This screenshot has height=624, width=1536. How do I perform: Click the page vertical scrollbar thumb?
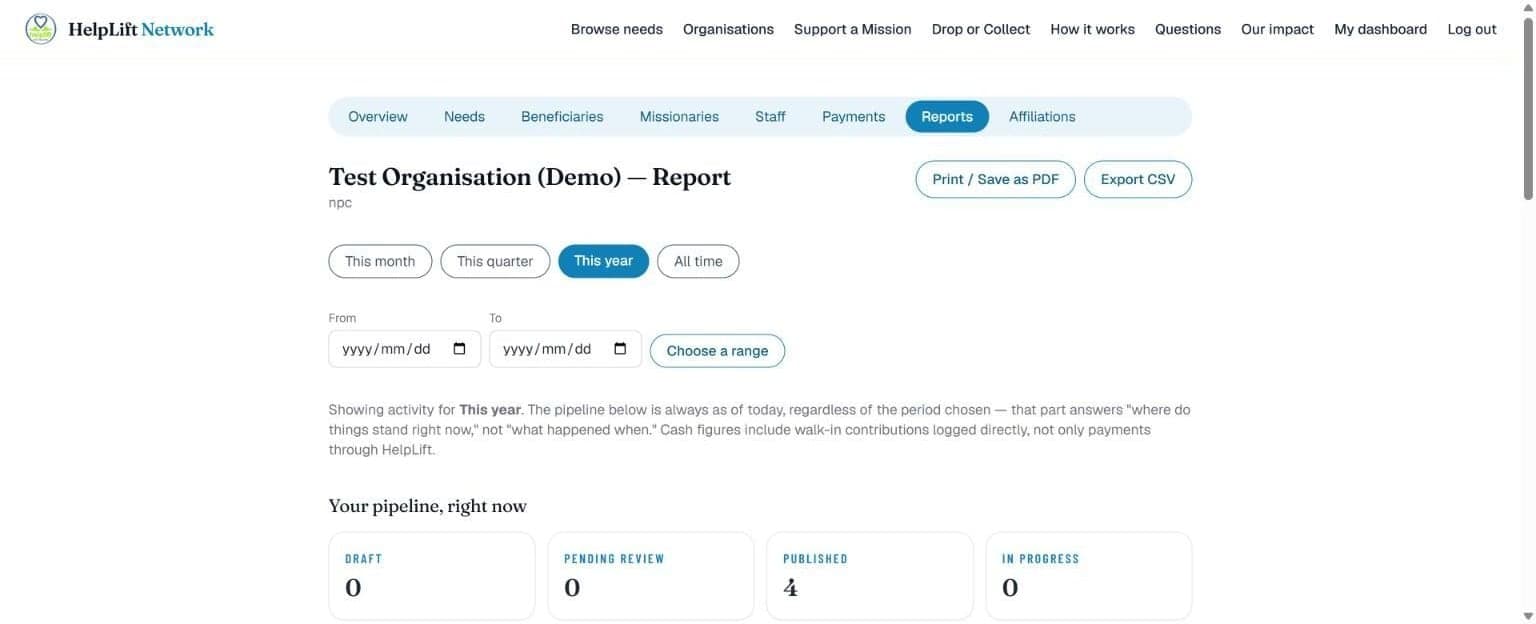click(1528, 110)
